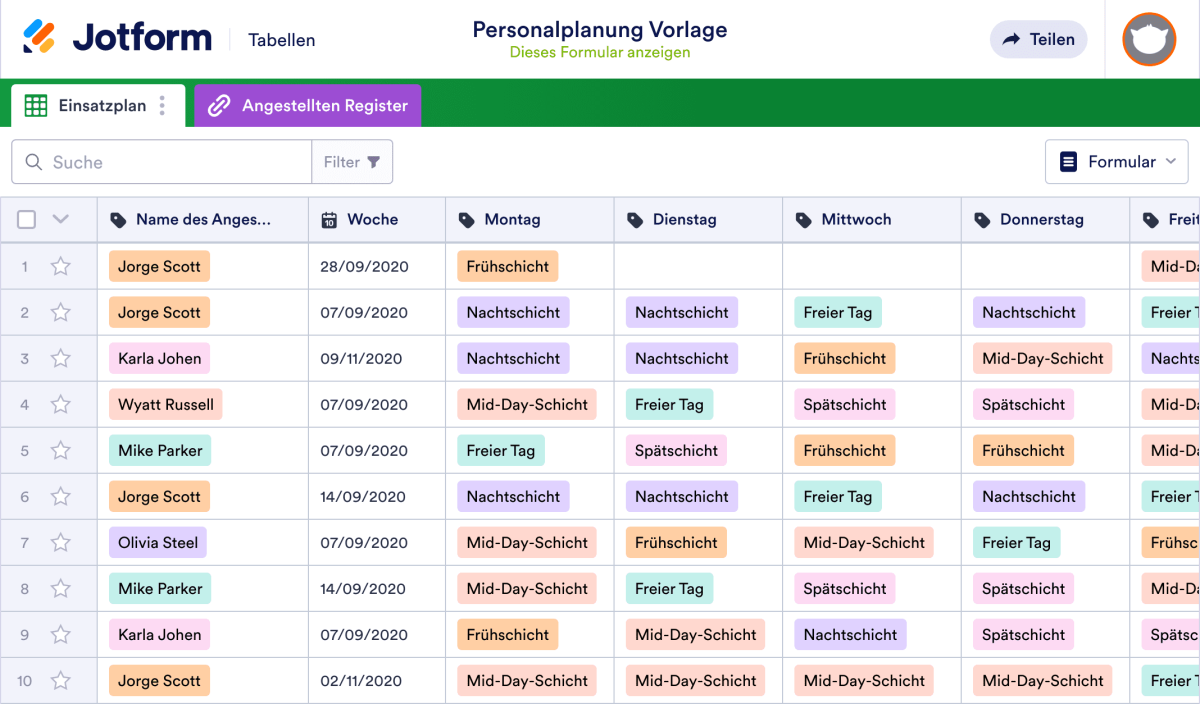Open the Einsatzplan tab options via three-dots icon
This screenshot has height=704, width=1200.
(163, 105)
